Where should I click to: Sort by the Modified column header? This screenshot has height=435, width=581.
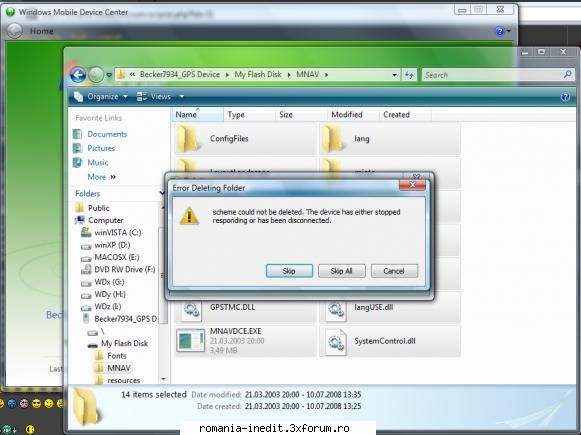coord(353,115)
